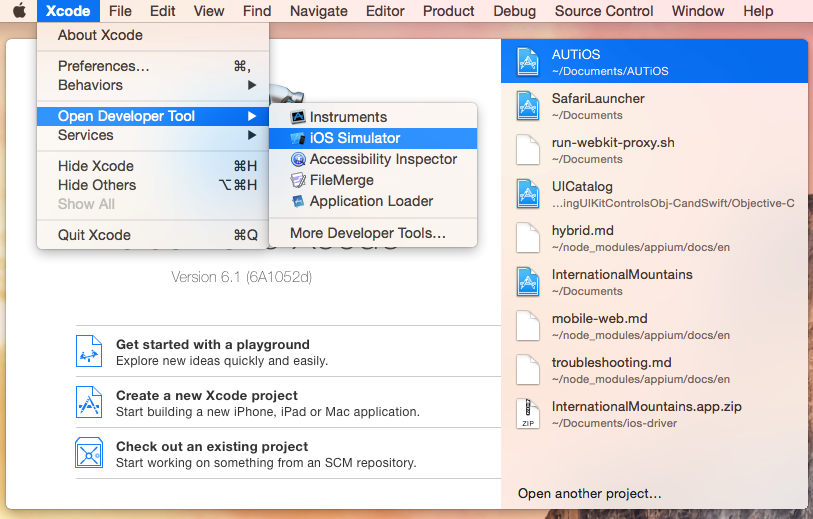
Task: Open the Edit menu
Action: [163, 11]
